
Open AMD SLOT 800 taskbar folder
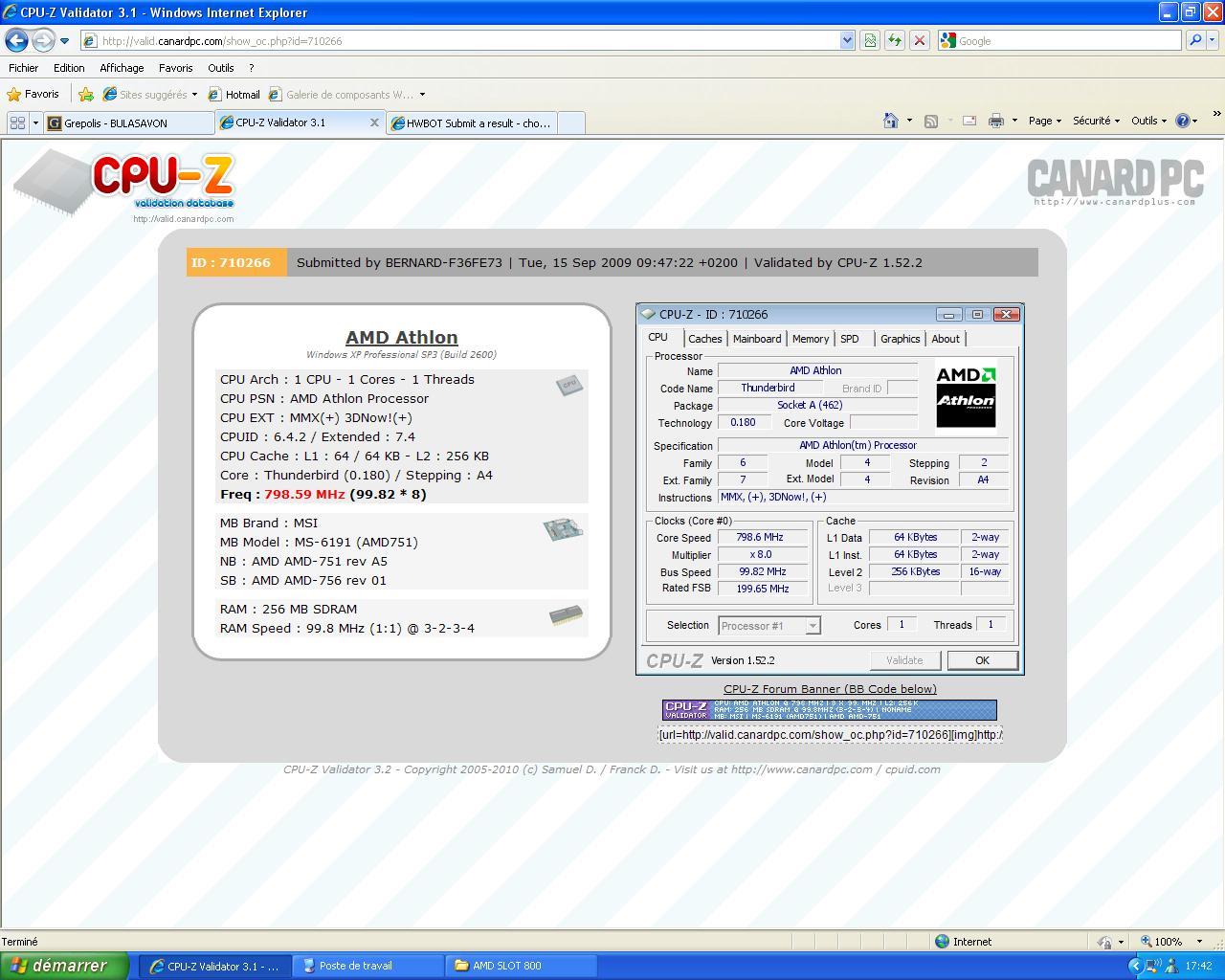[x=522, y=966]
